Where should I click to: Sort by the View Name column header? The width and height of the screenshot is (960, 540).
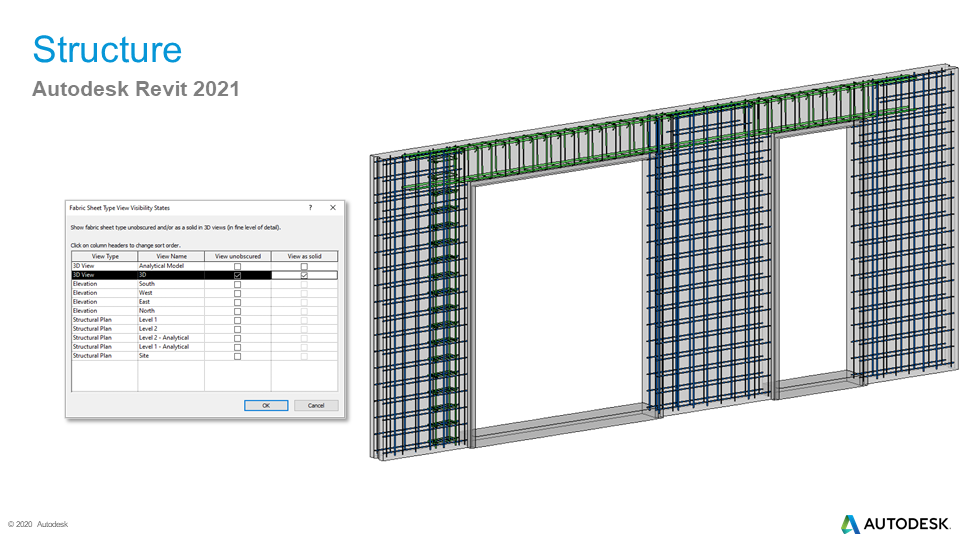click(171, 257)
